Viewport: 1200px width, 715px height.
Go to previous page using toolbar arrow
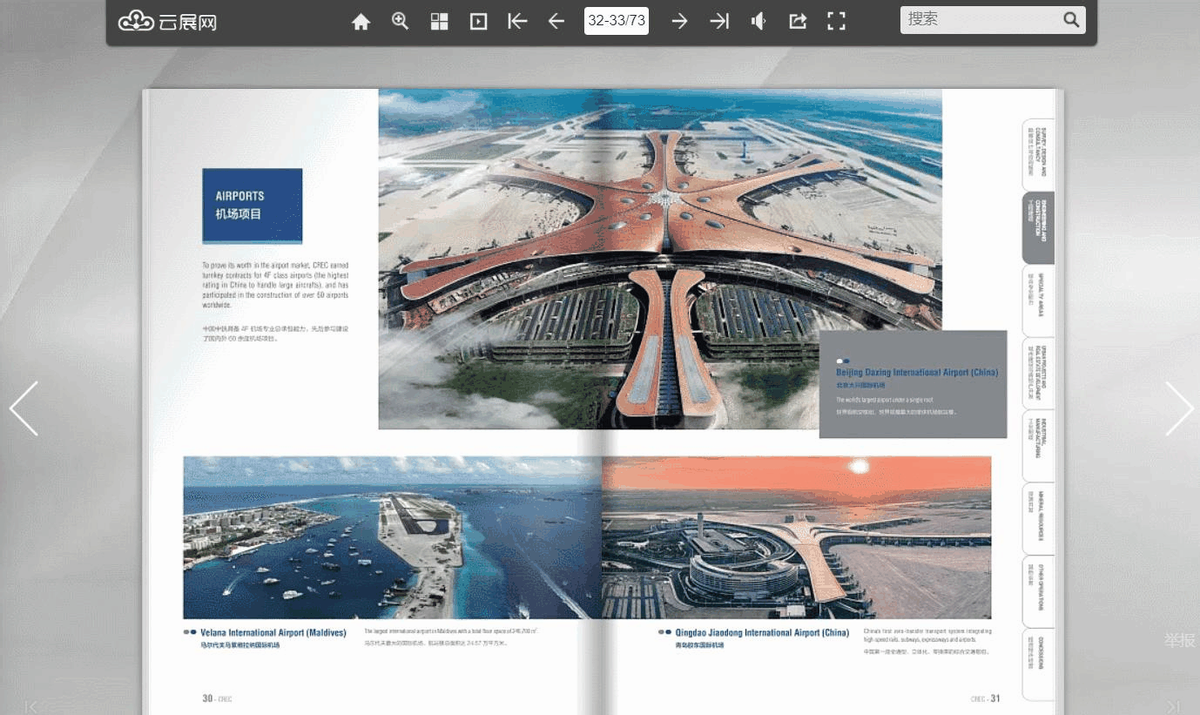point(557,21)
